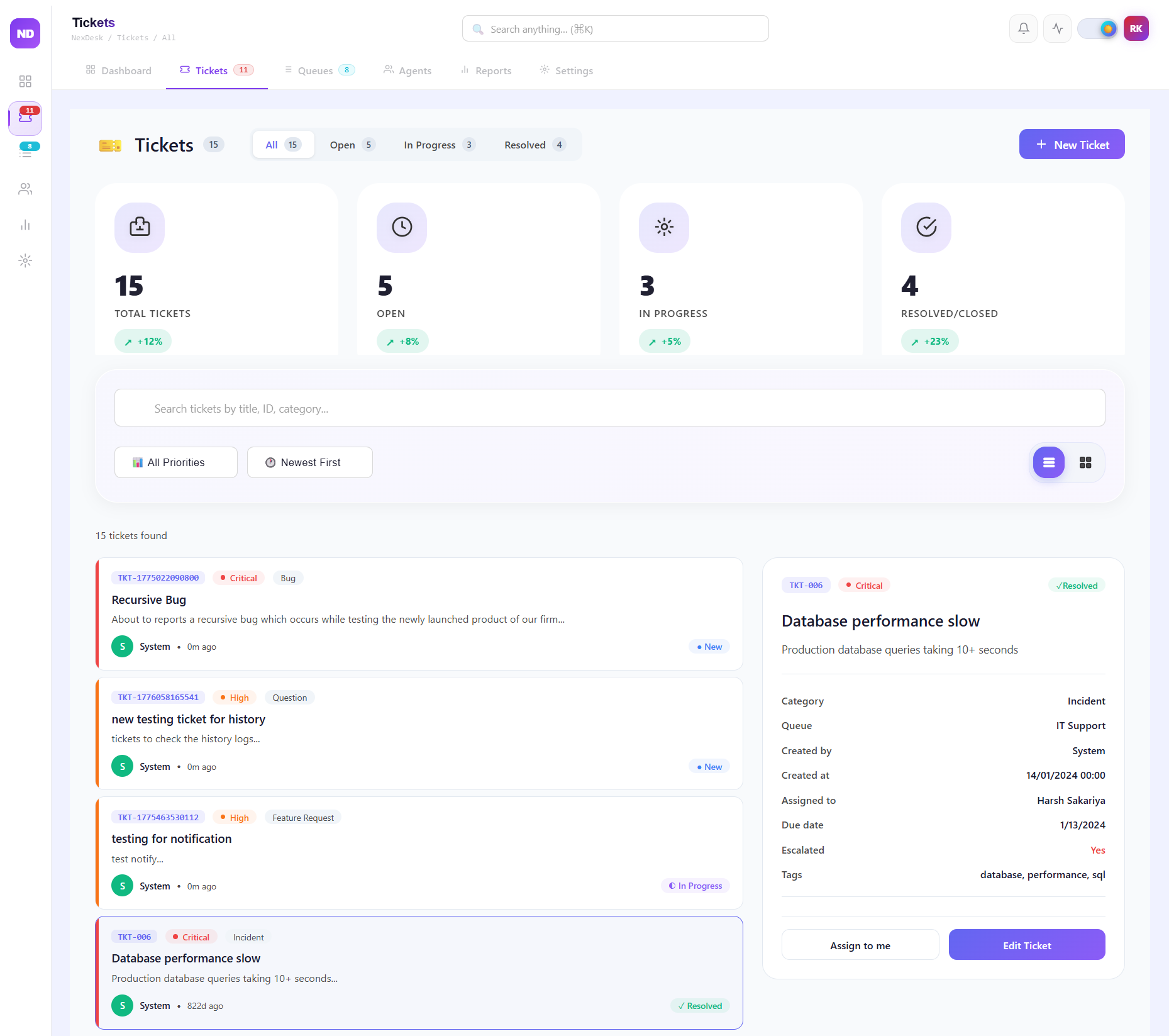Switch to the Resolved tickets filter
Image resolution: width=1169 pixels, height=1036 pixels.
point(533,144)
